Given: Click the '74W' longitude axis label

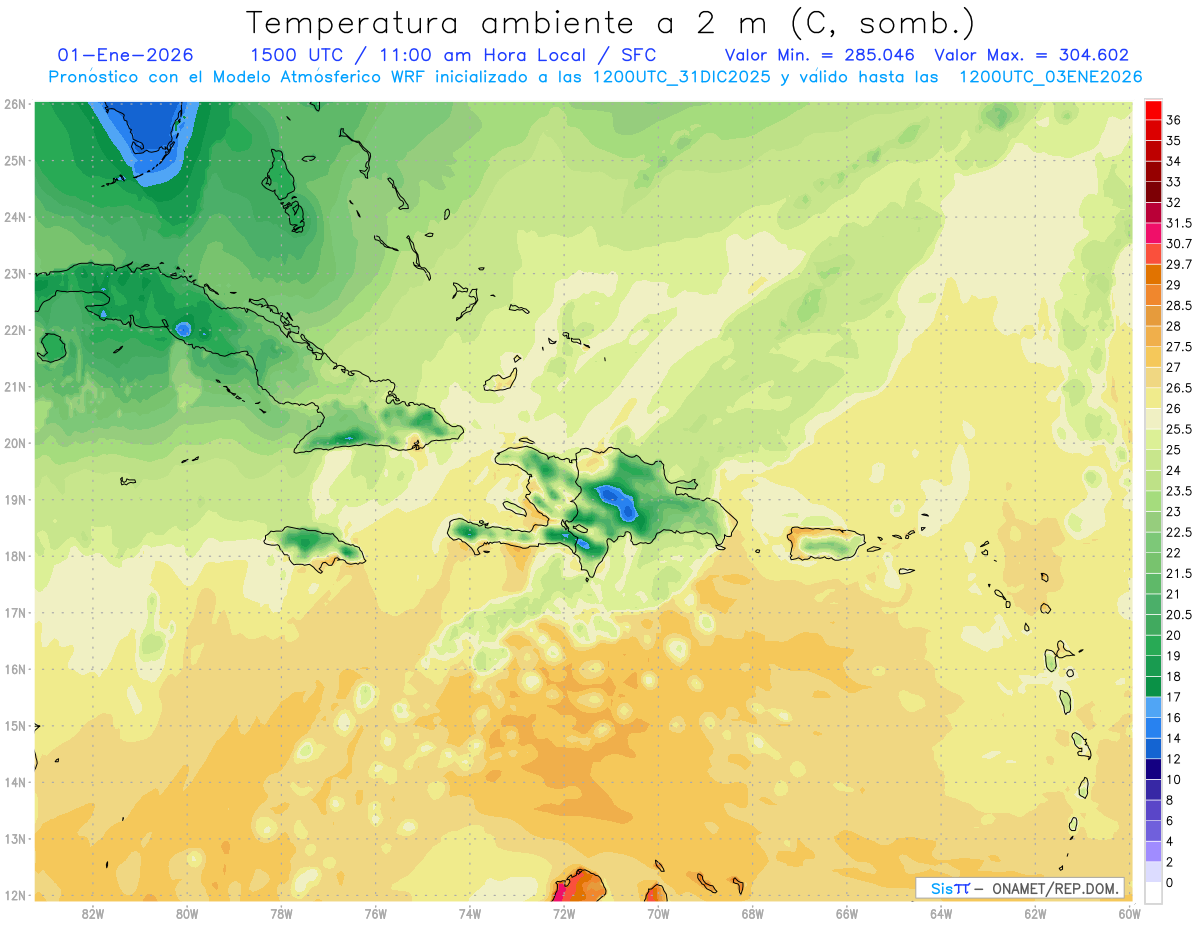Looking at the screenshot, I should (x=470, y=914).
